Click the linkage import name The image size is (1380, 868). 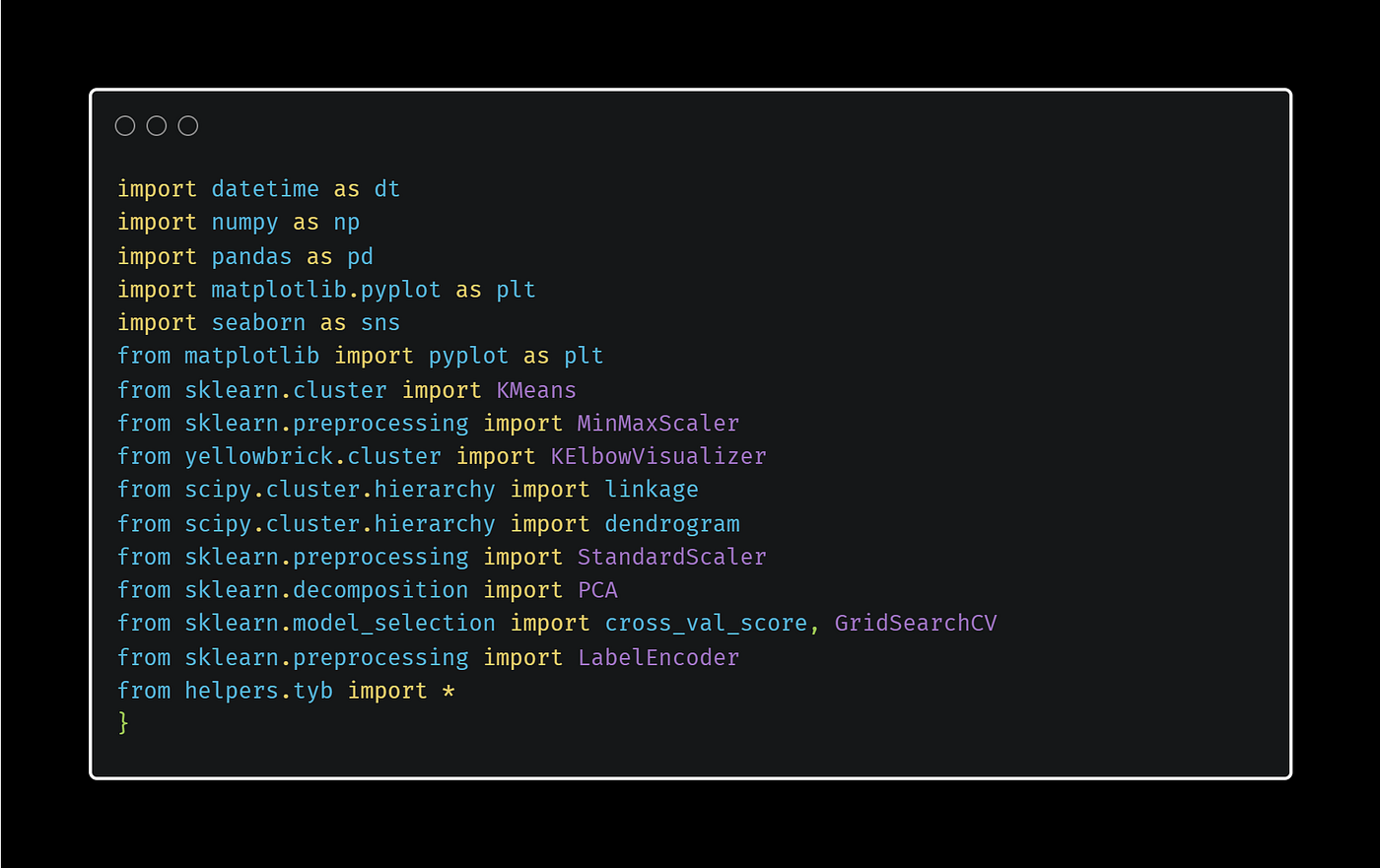point(652,491)
